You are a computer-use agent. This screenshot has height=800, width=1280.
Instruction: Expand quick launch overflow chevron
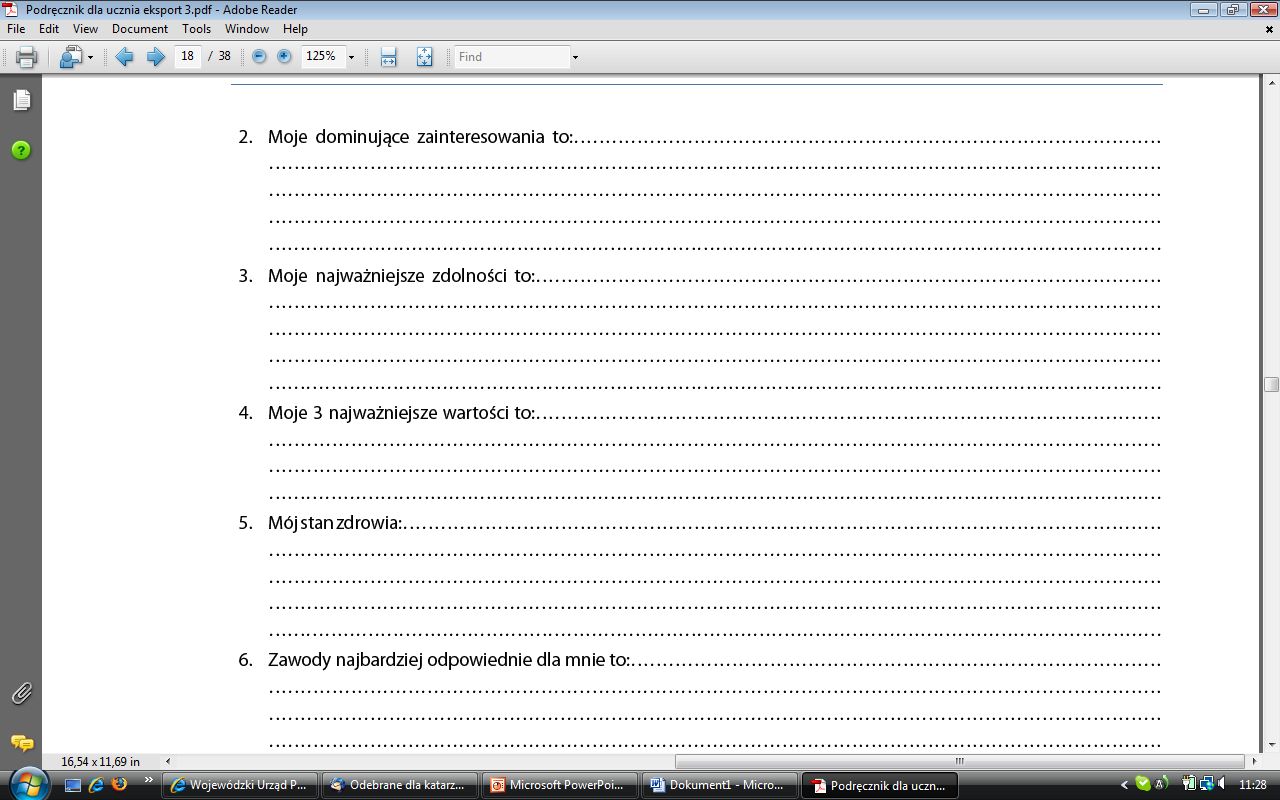(149, 780)
